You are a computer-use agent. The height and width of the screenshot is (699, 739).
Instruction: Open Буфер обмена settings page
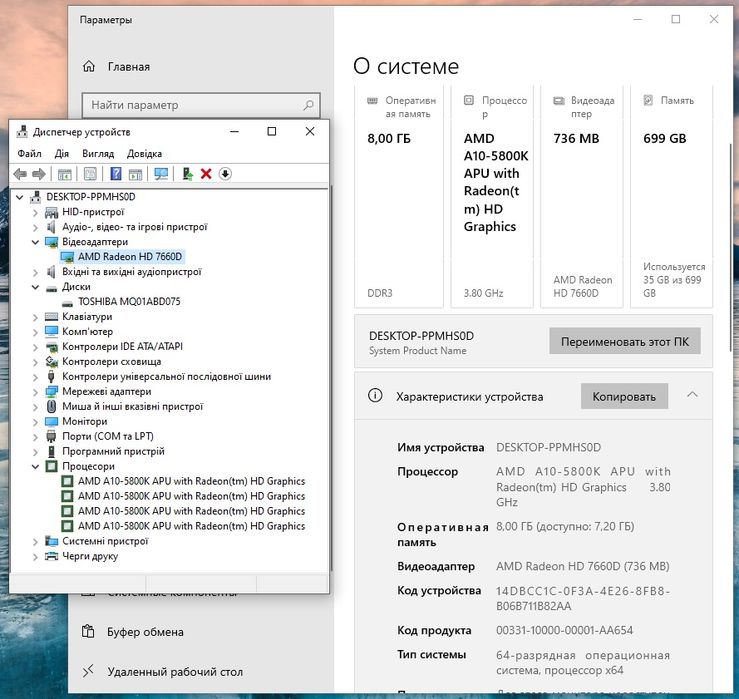(x=145, y=632)
